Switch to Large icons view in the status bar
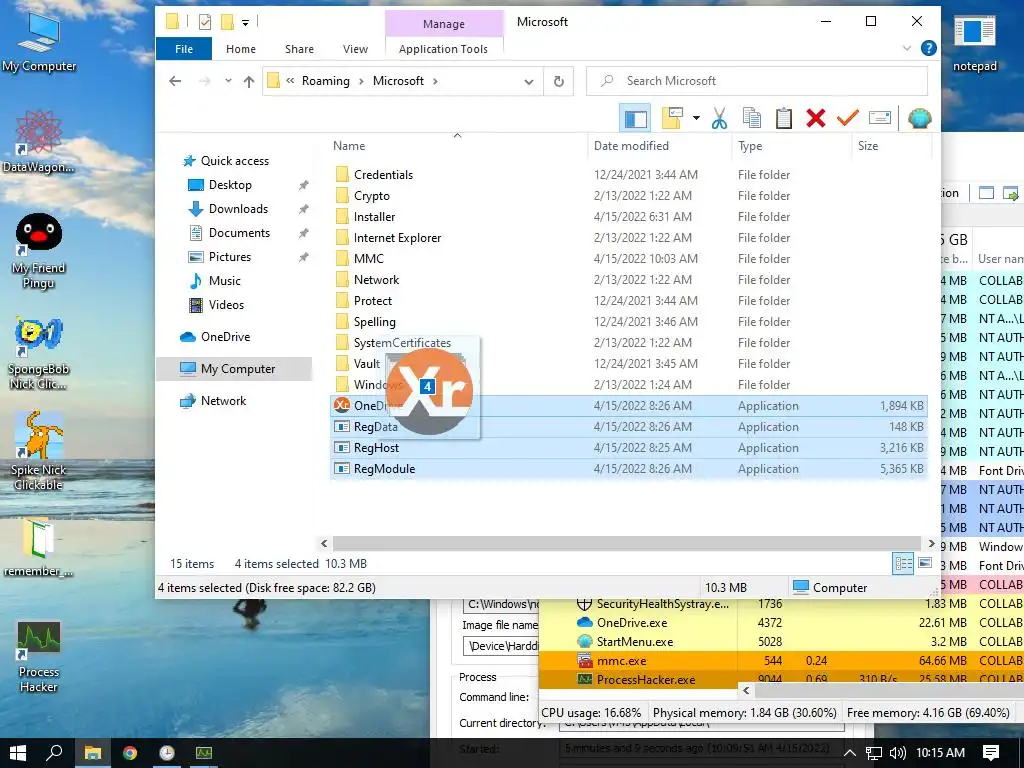The height and width of the screenshot is (768, 1024). (x=925, y=564)
